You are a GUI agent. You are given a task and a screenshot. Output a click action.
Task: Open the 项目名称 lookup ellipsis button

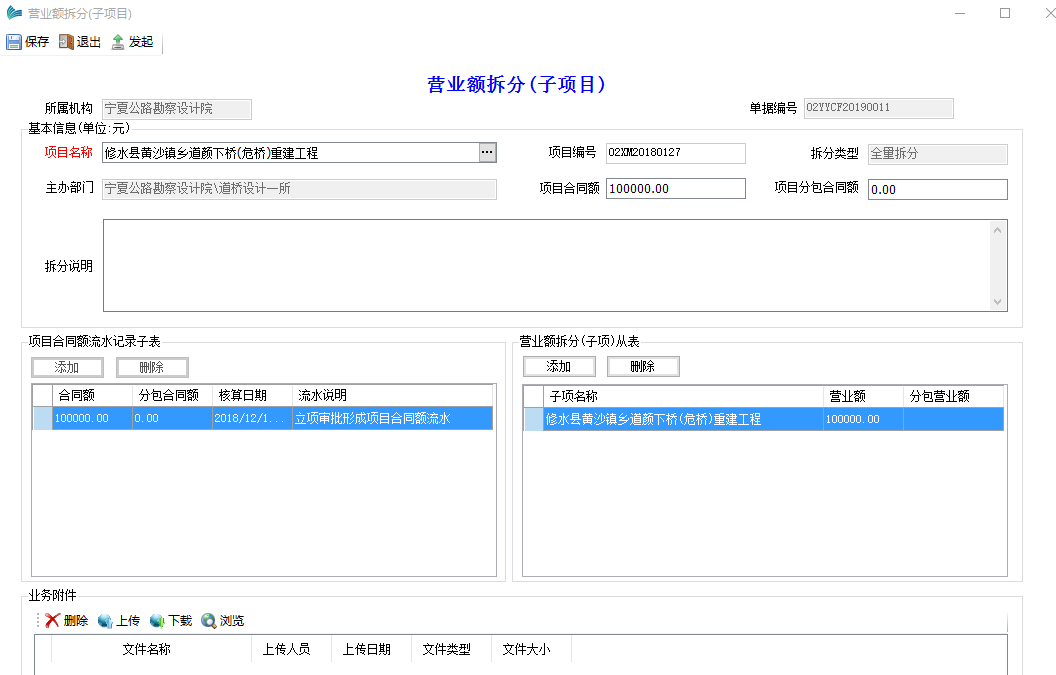[x=487, y=152]
